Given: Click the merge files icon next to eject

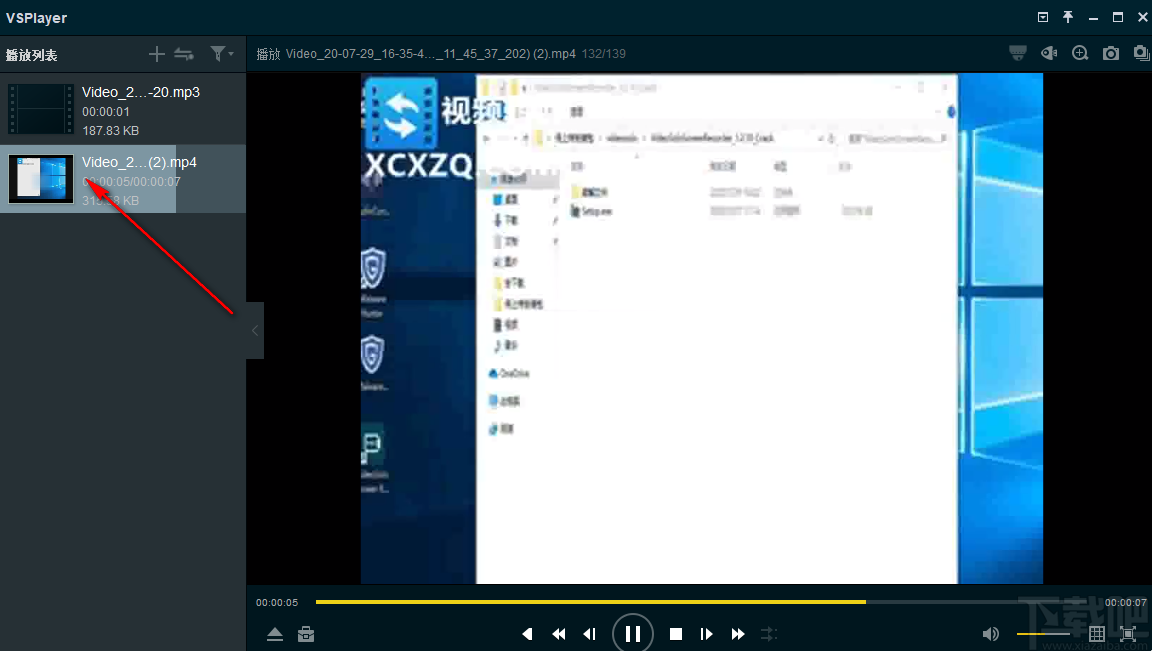Looking at the screenshot, I should coord(305,633).
